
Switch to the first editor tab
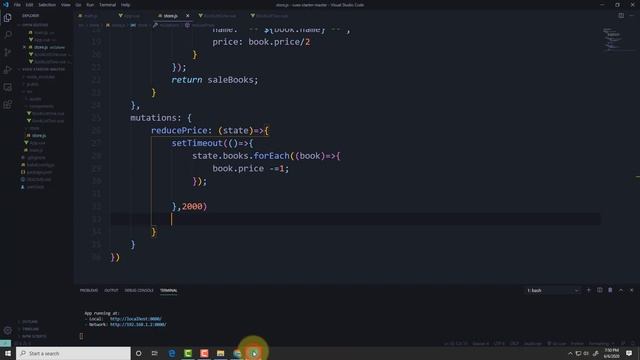(x=91, y=16)
